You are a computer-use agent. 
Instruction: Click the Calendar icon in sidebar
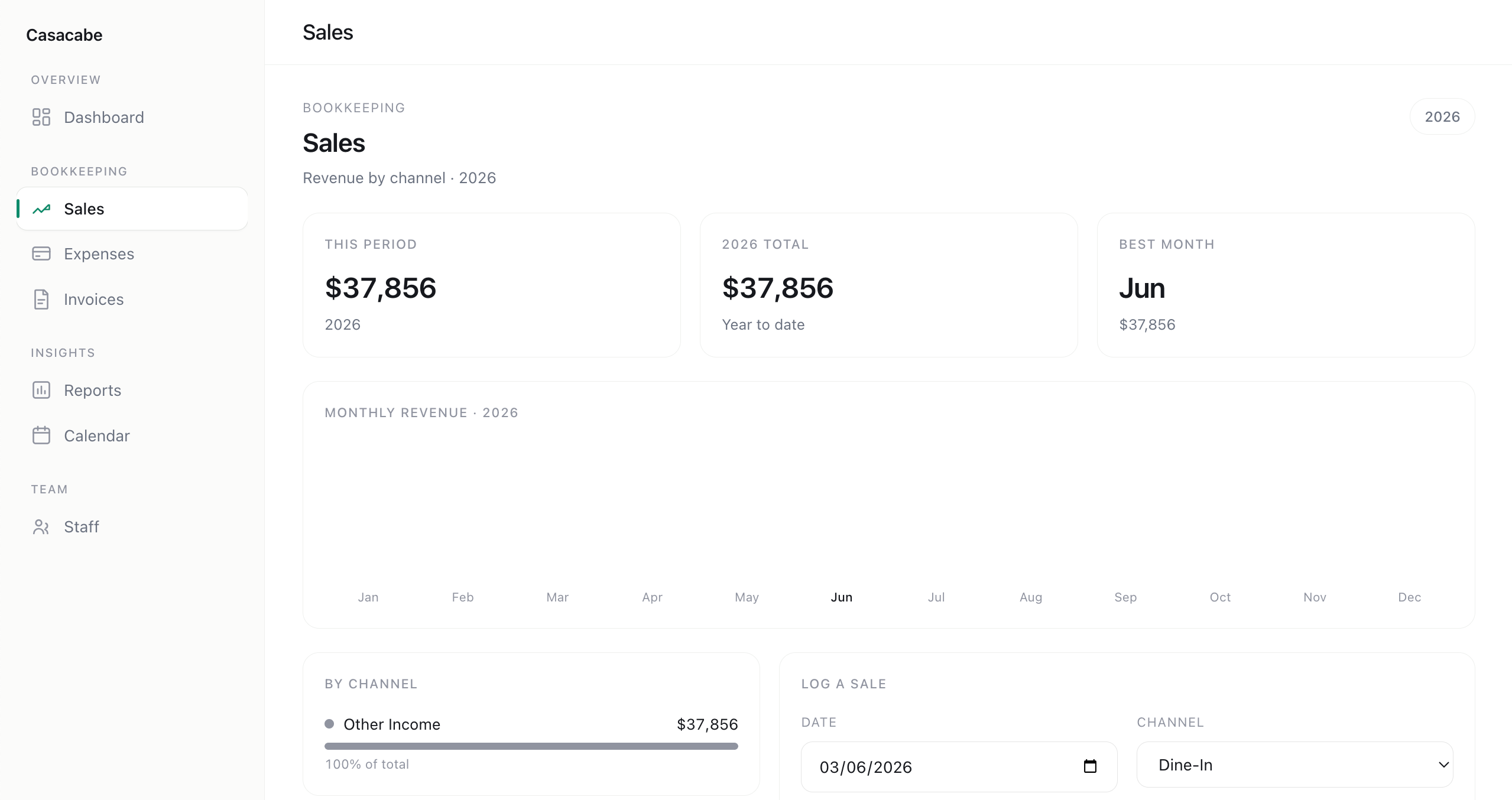[41, 435]
